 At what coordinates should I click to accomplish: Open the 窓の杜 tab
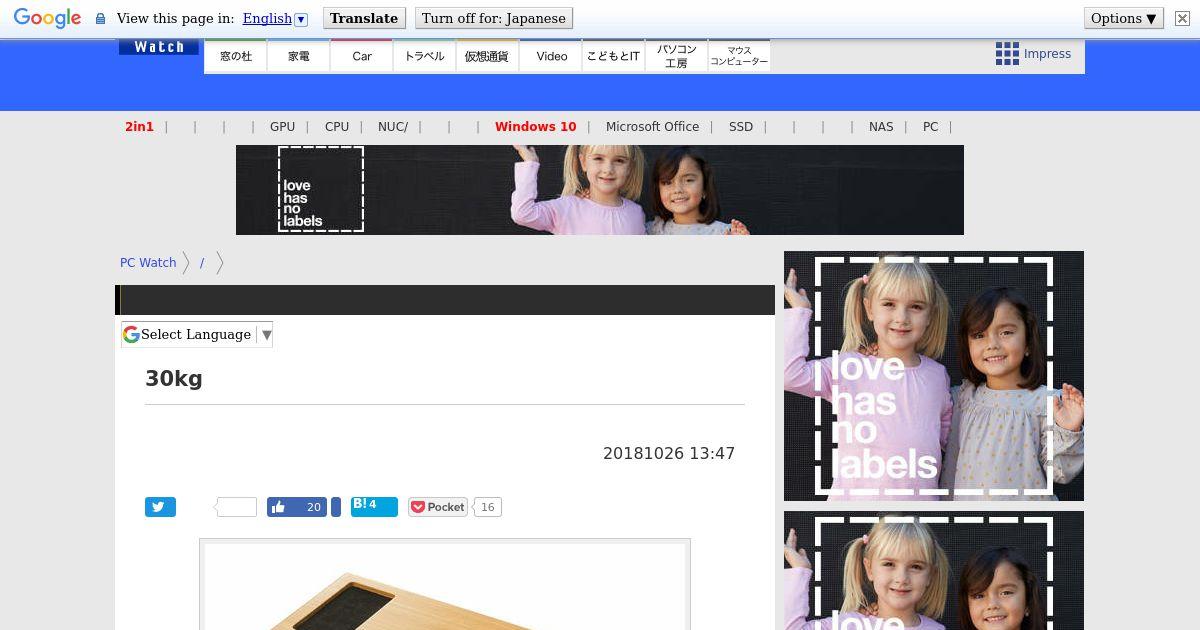click(x=236, y=56)
